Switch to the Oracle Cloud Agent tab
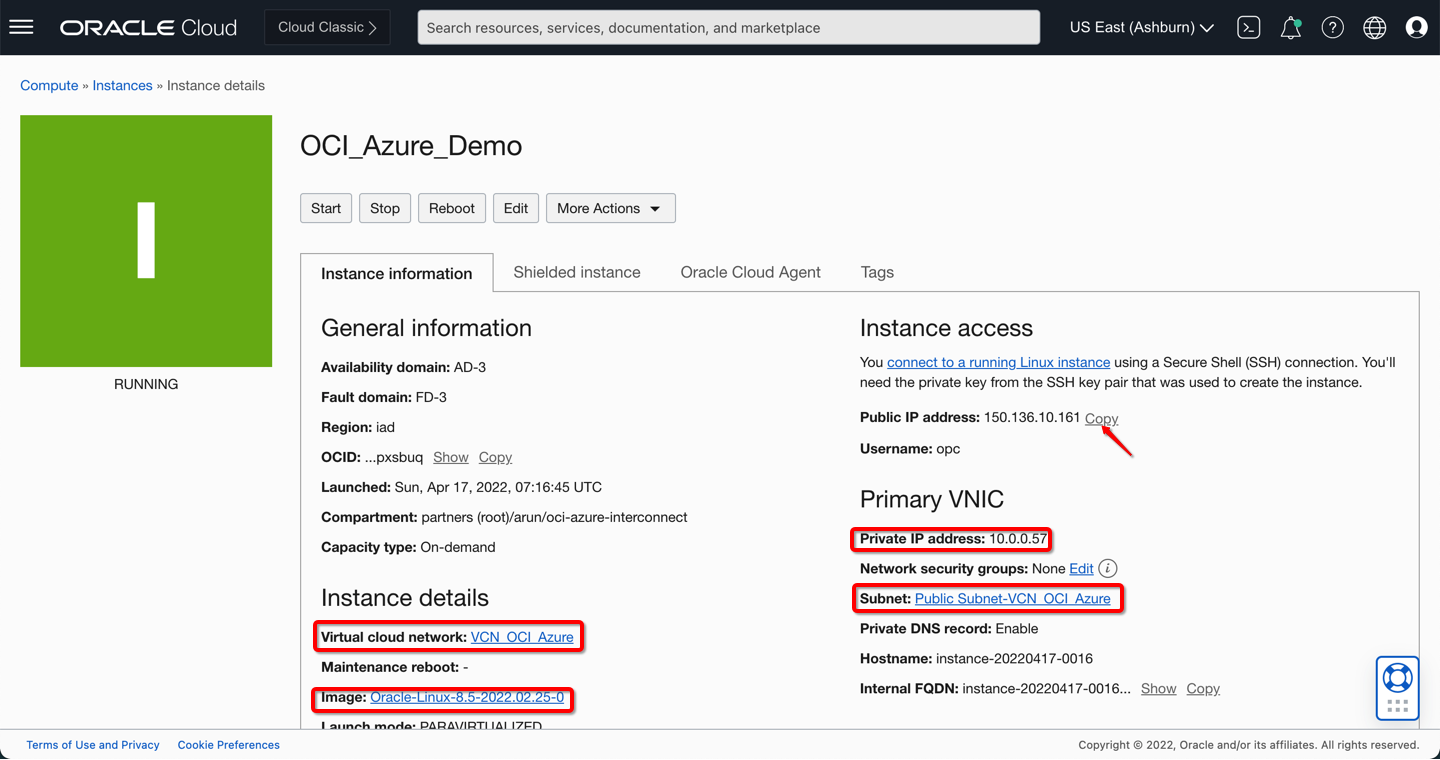The width and height of the screenshot is (1440, 760). click(750, 272)
